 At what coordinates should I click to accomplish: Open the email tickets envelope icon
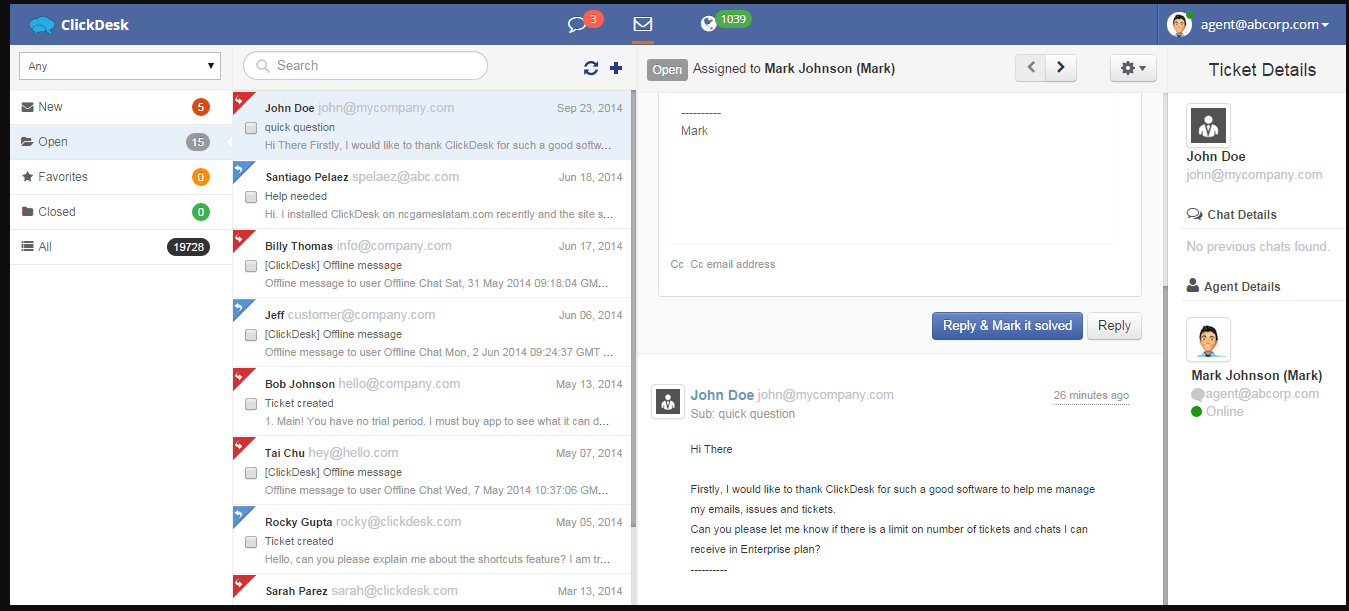[643, 24]
